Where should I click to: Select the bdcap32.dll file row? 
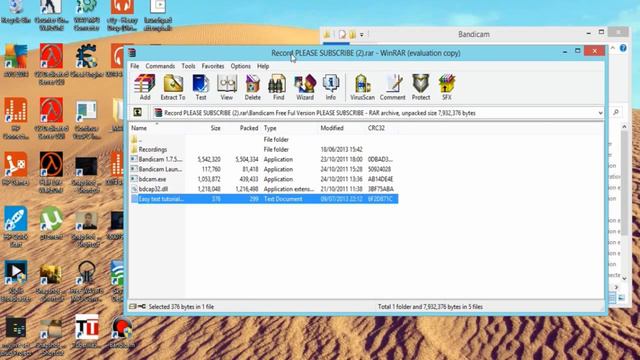(264, 189)
